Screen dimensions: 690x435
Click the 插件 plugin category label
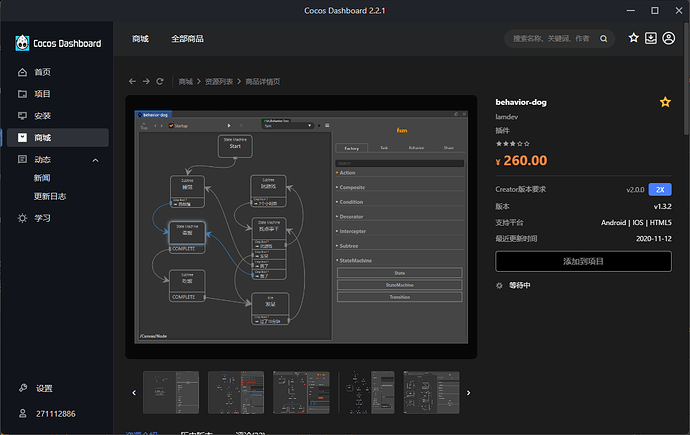click(502, 131)
